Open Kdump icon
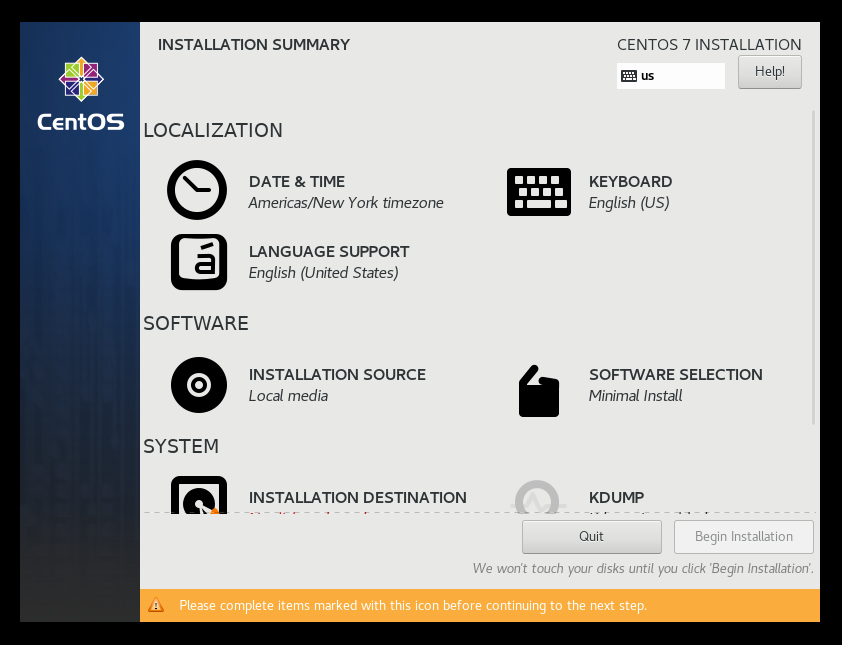The height and width of the screenshot is (645, 842). click(538, 497)
